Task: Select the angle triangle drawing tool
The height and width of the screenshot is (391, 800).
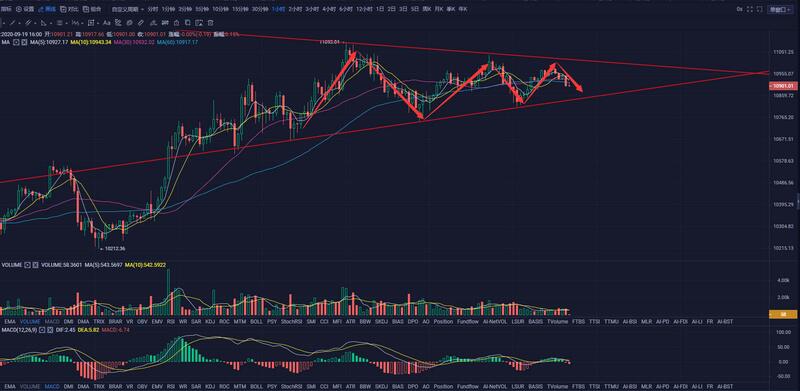Action: [x=43, y=22]
